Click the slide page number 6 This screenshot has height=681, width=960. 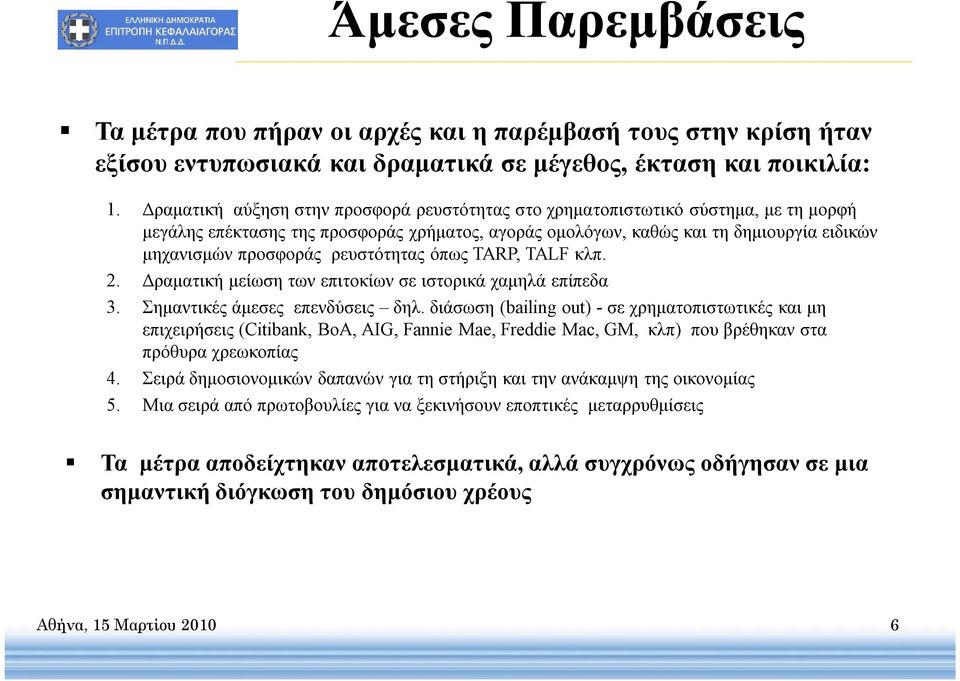coord(894,625)
